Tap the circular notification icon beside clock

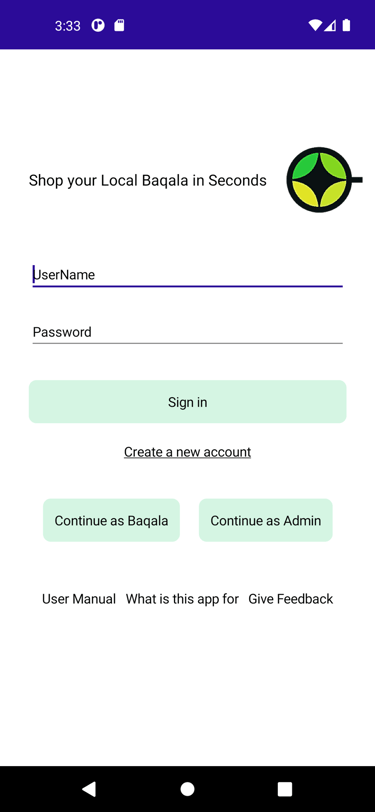[x=98, y=25]
